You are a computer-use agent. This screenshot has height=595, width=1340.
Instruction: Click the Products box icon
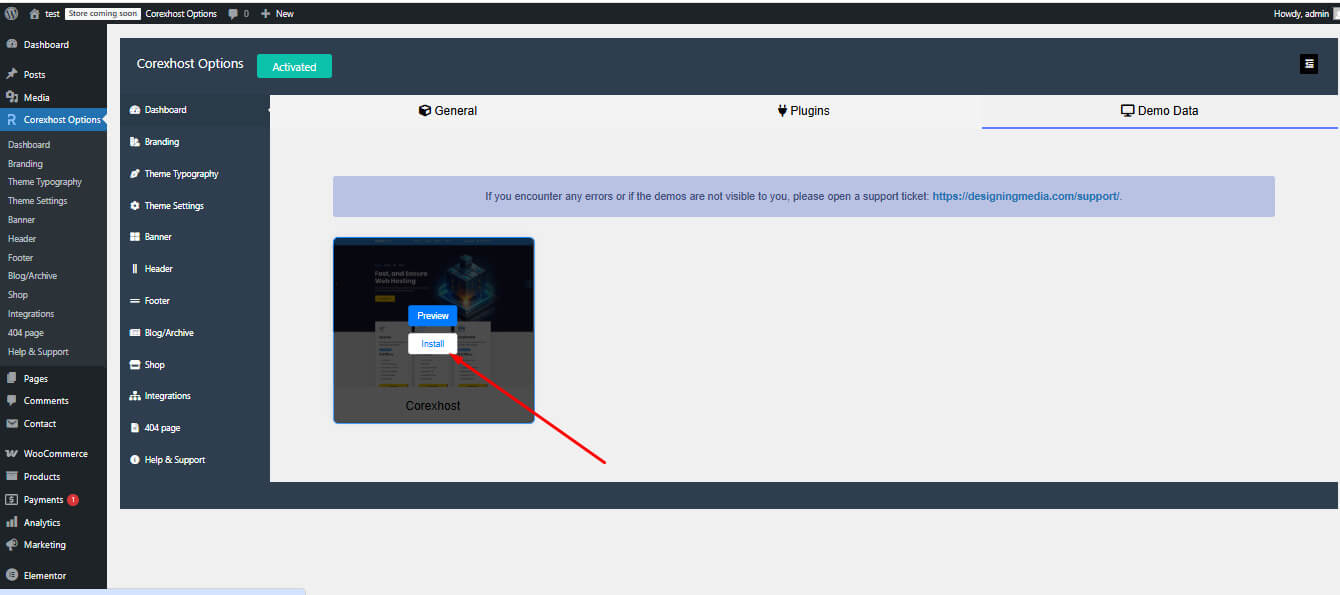click(x=12, y=477)
